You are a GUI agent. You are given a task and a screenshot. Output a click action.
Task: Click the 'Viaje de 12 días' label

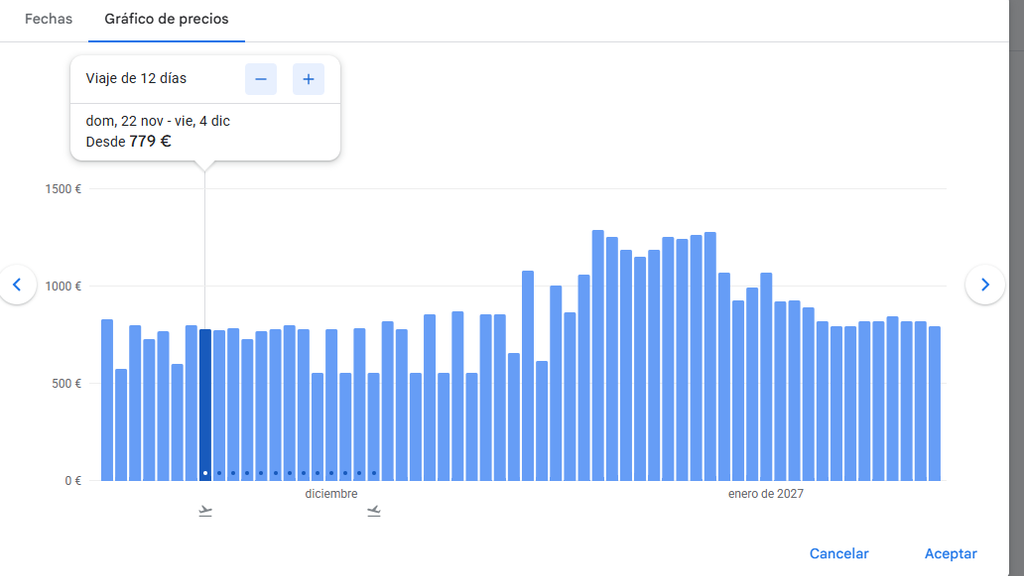point(136,78)
